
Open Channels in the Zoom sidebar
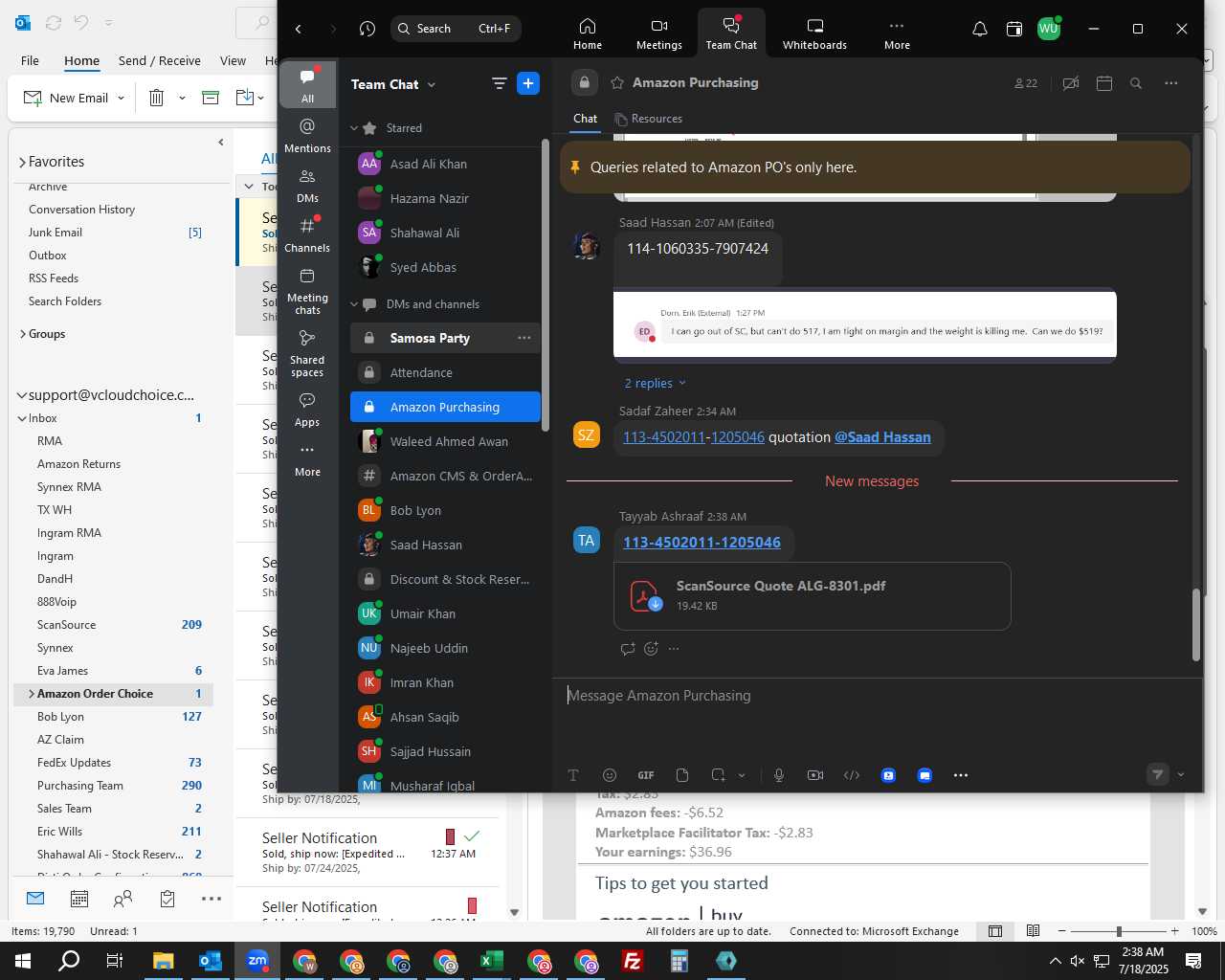point(307,235)
